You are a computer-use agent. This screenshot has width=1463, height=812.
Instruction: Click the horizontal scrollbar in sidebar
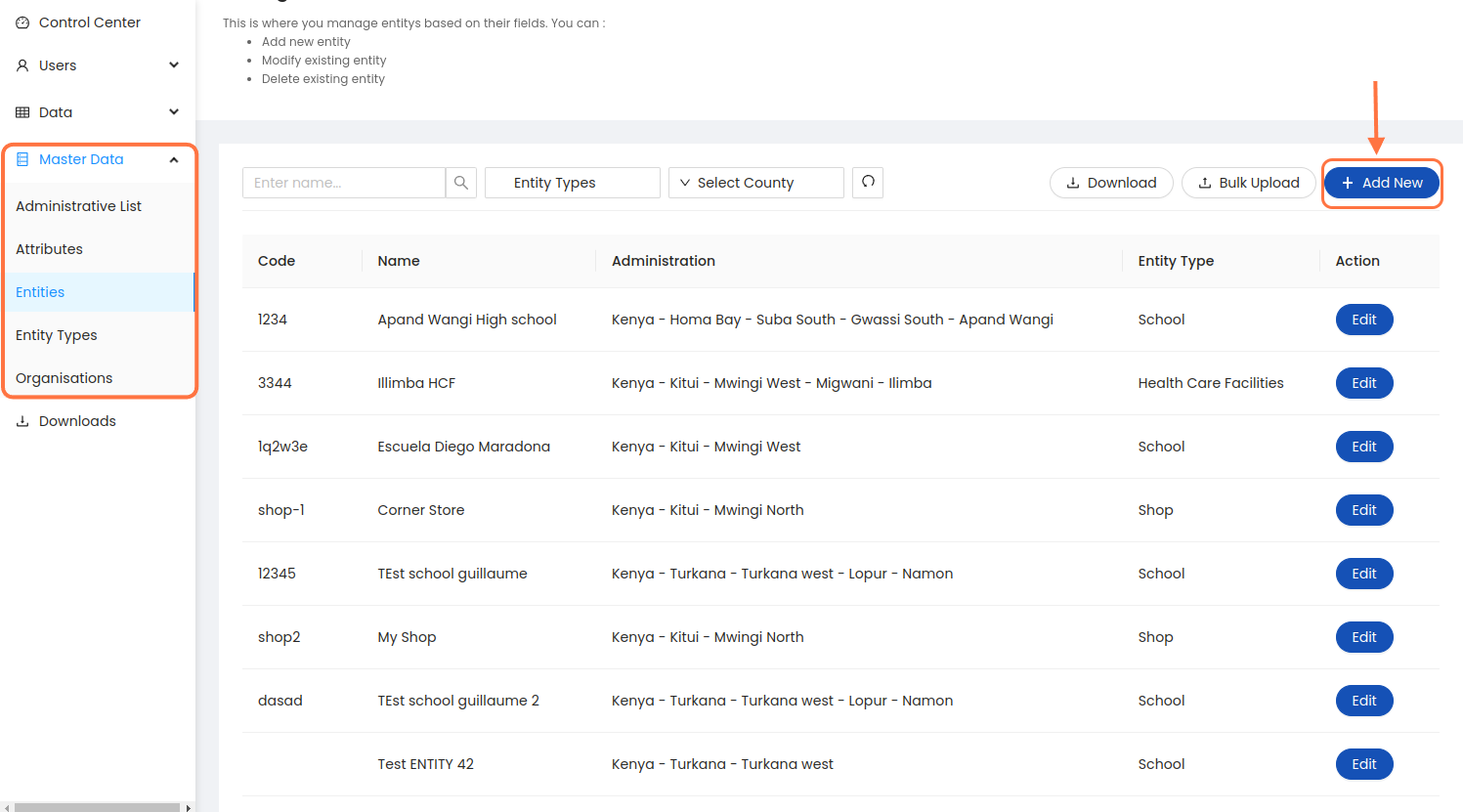click(98, 807)
